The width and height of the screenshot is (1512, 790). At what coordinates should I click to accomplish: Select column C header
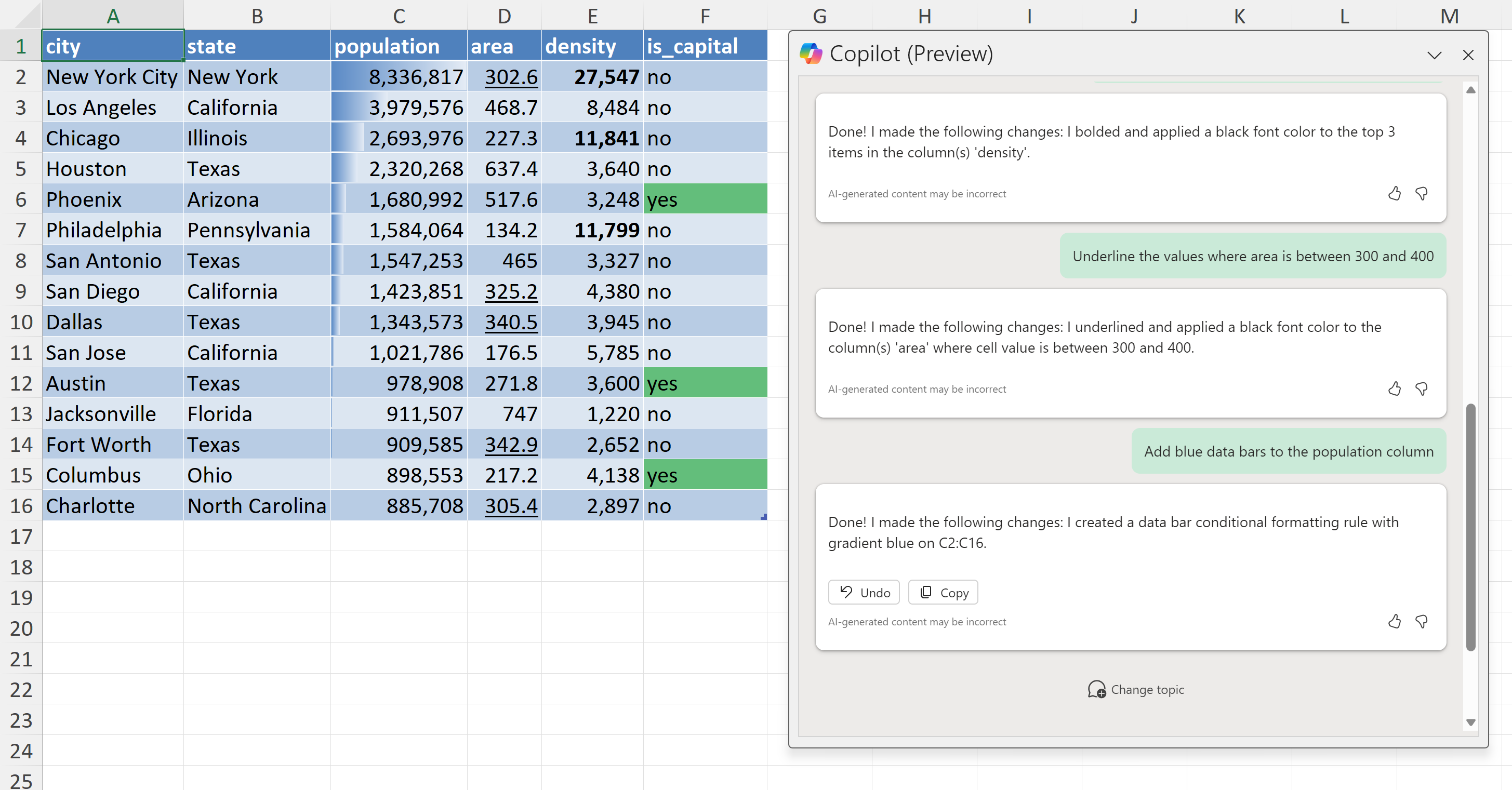tap(399, 15)
